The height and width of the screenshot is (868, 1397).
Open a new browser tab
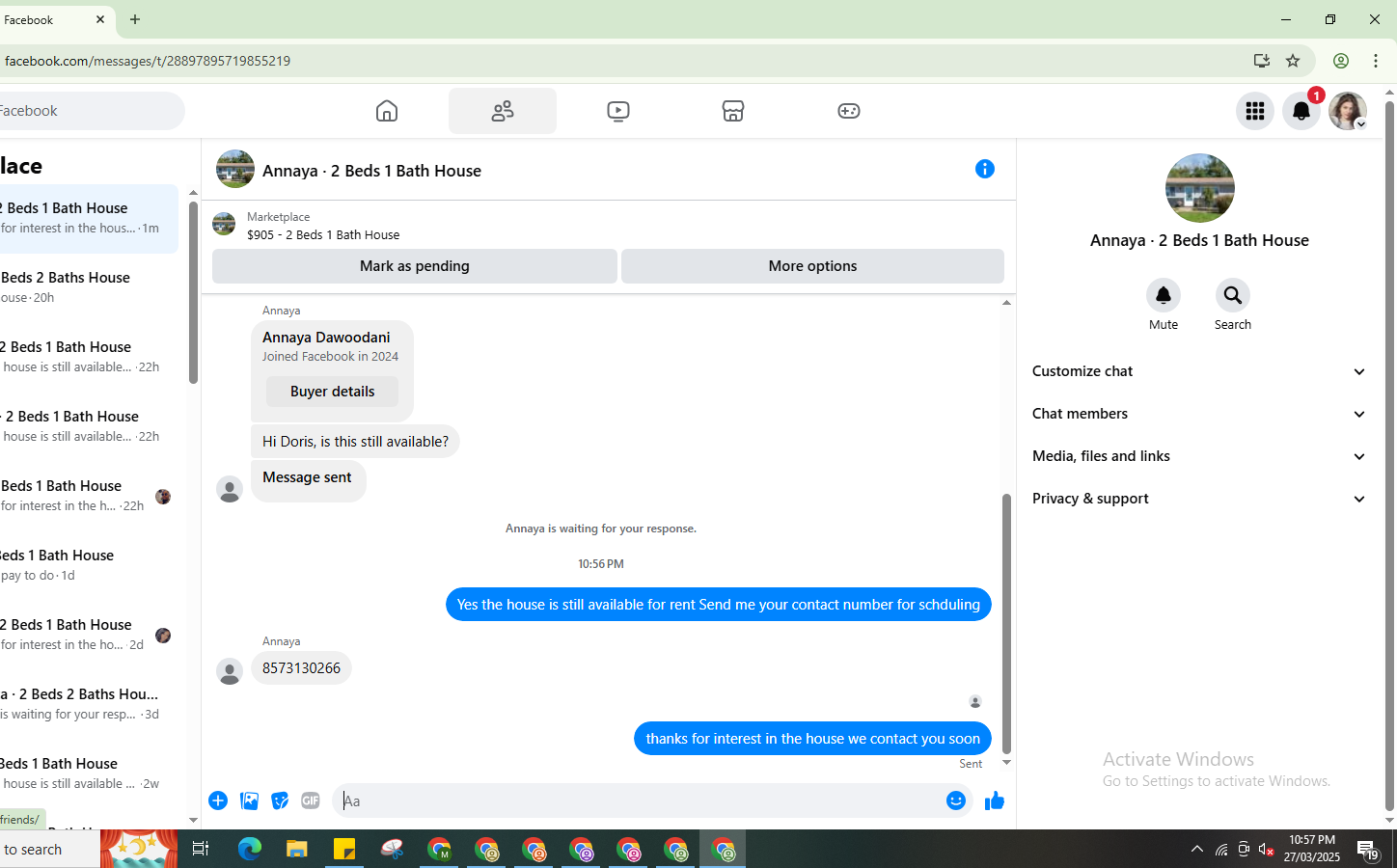(x=135, y=19)
